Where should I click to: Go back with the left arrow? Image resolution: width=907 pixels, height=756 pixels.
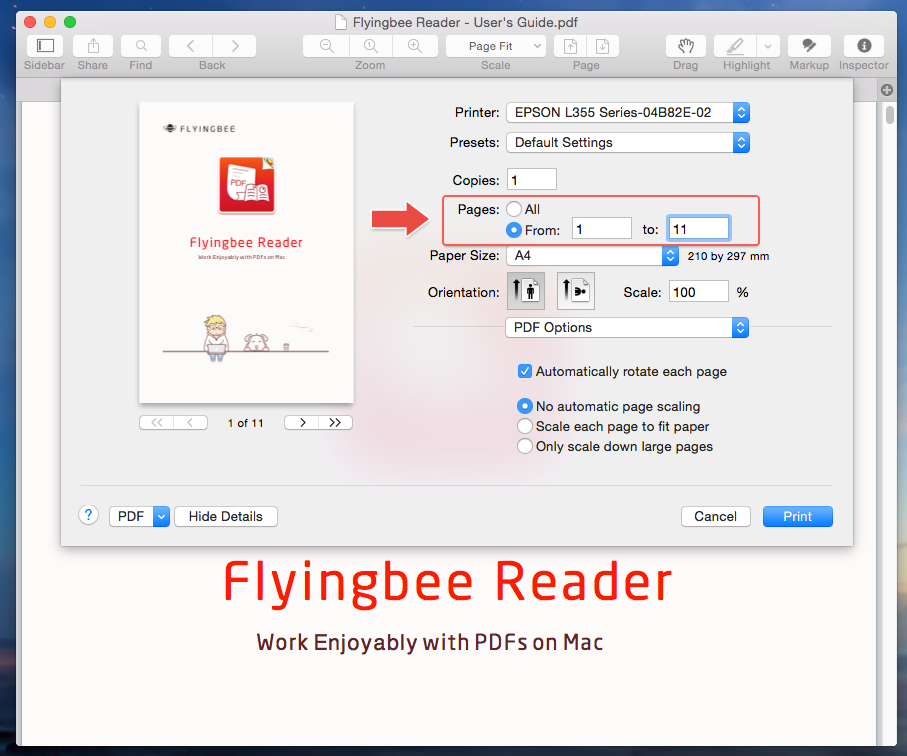click(190, 46)
